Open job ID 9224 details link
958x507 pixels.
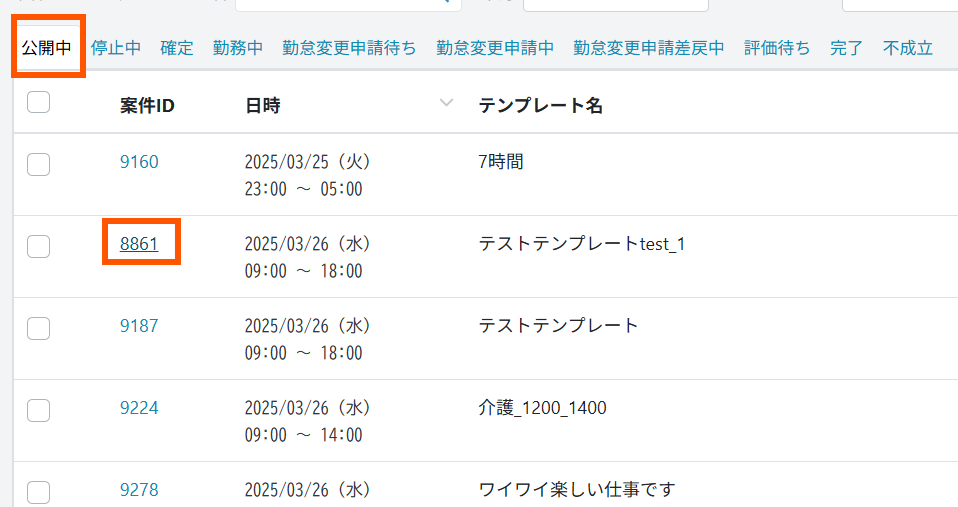pos(139,407)
